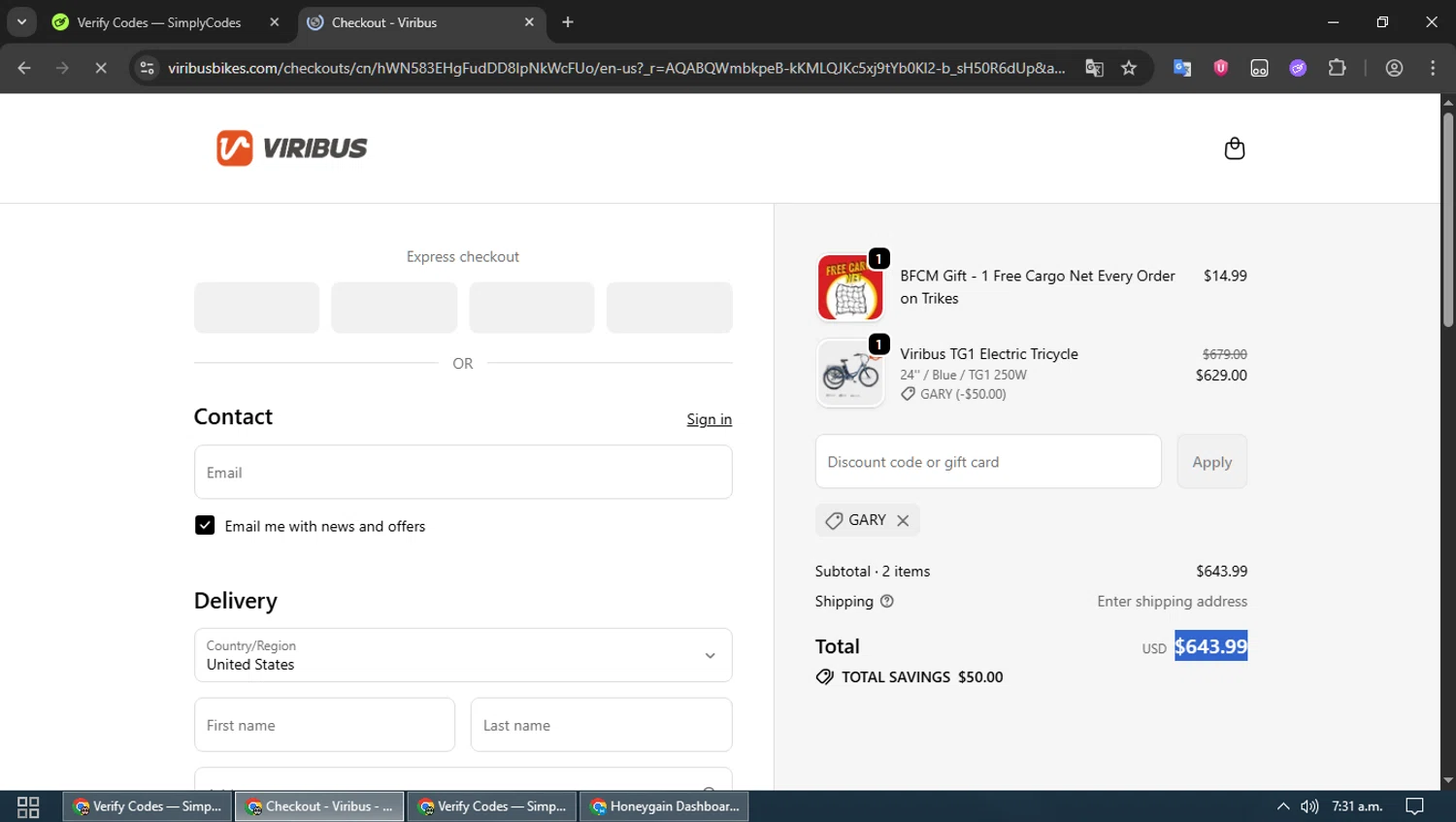This screenshot has width=1456, height=822.
Task: Bookmark this page with the star icon
Action: (1128, 68)
